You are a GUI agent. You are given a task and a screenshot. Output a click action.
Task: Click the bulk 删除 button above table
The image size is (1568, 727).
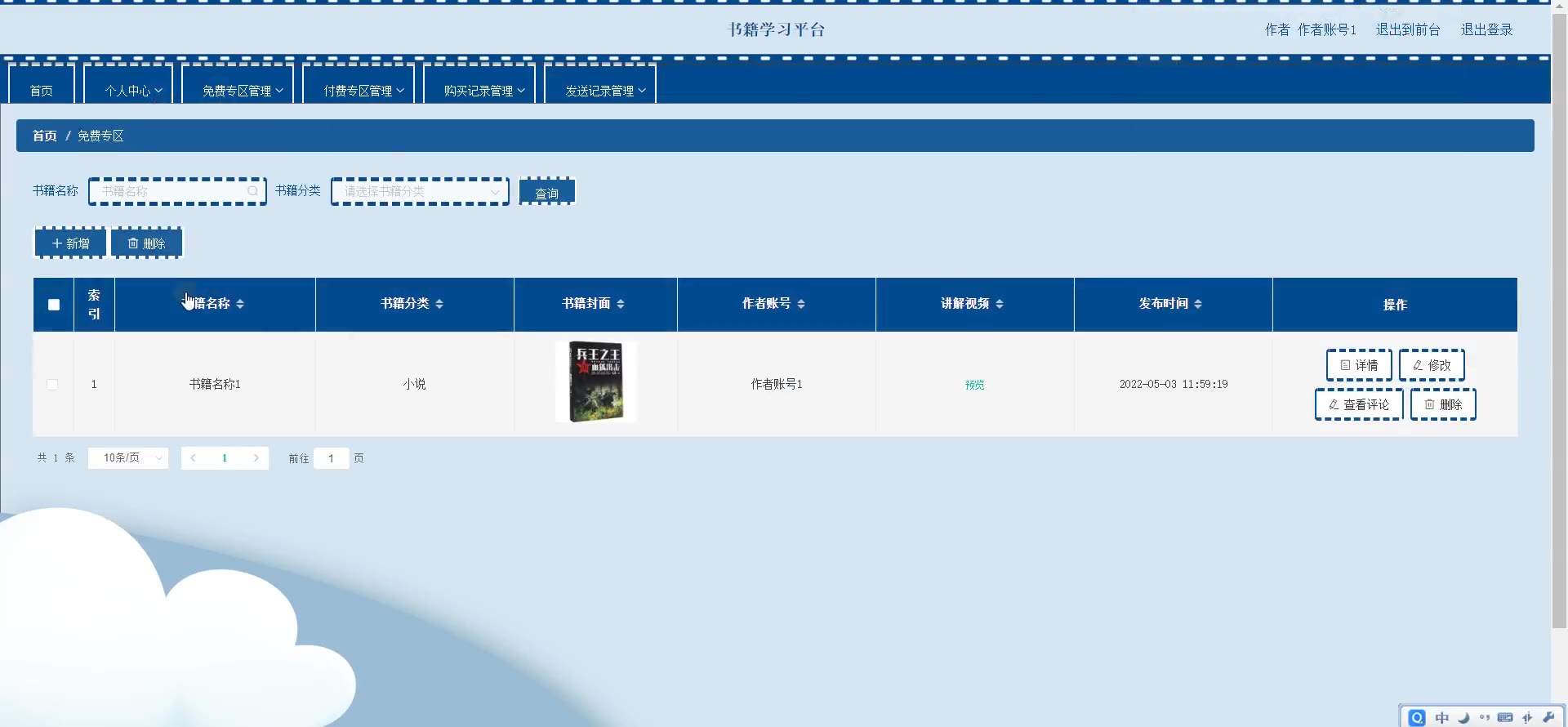(147, 243)
